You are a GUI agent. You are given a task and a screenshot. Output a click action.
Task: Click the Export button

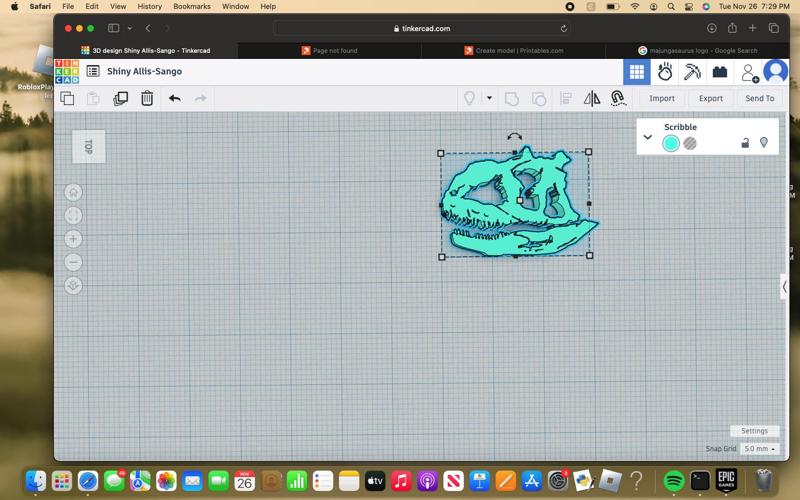[711, 98]
